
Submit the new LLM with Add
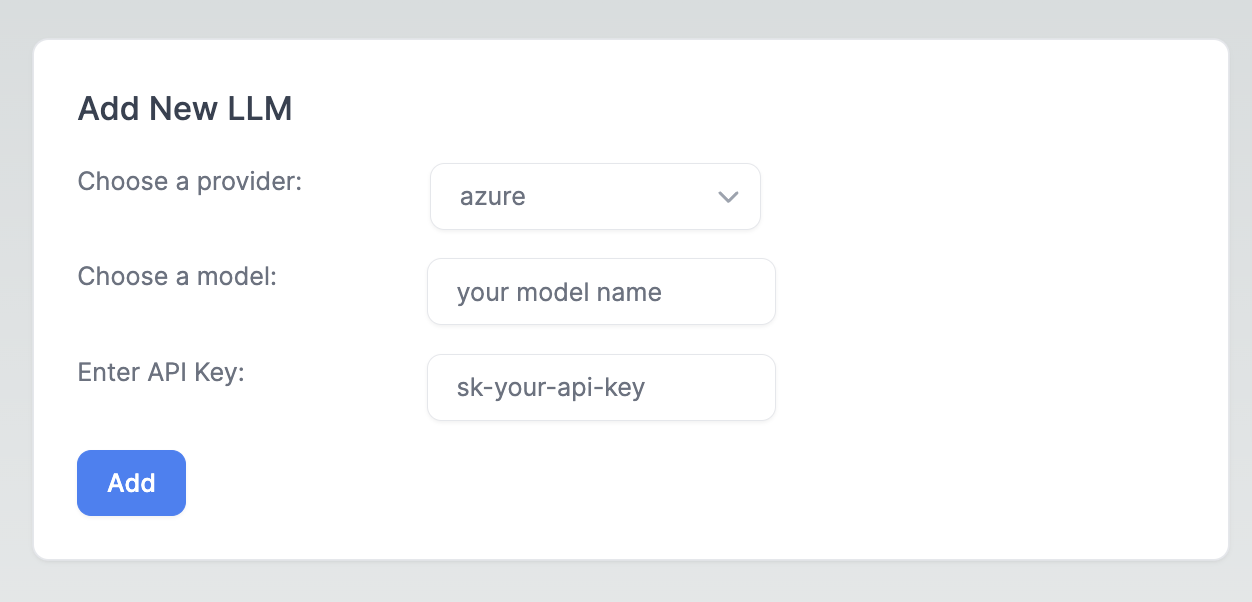pyautogui.click(x=131, y=483)
